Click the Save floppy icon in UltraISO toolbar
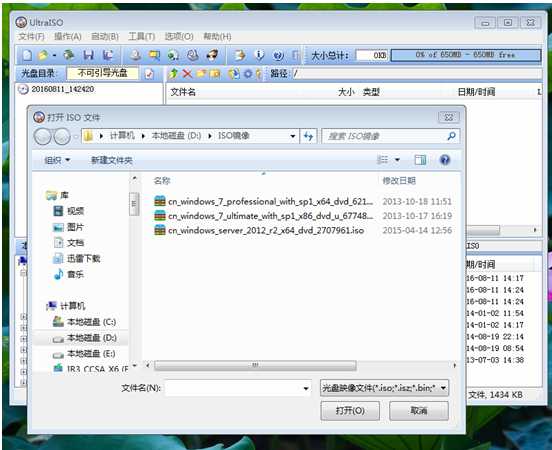The height and width of the screenshot is (450, 552). tap(88, 55)
